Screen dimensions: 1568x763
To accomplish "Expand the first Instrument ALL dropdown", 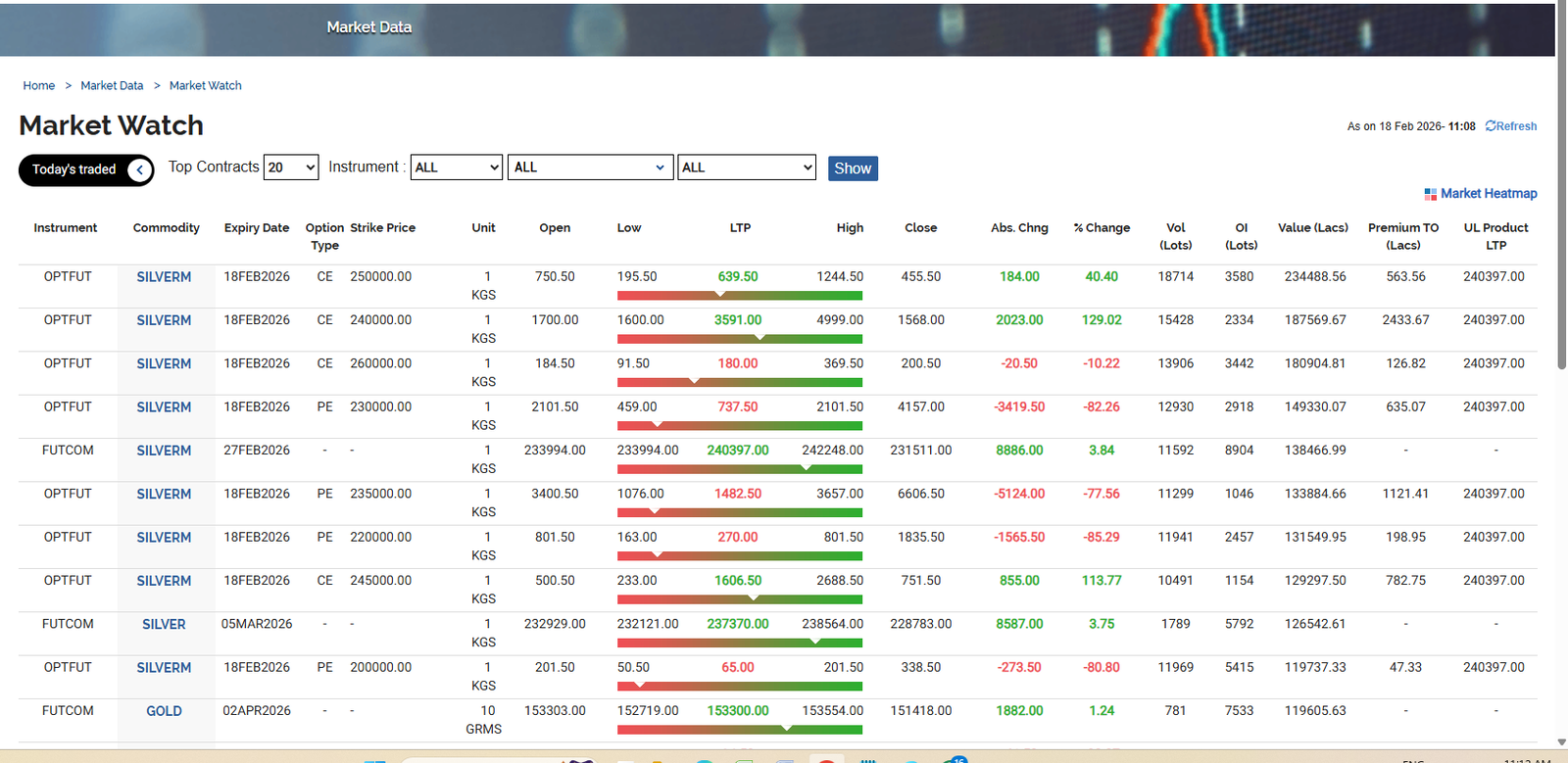I will coord(456,167).
